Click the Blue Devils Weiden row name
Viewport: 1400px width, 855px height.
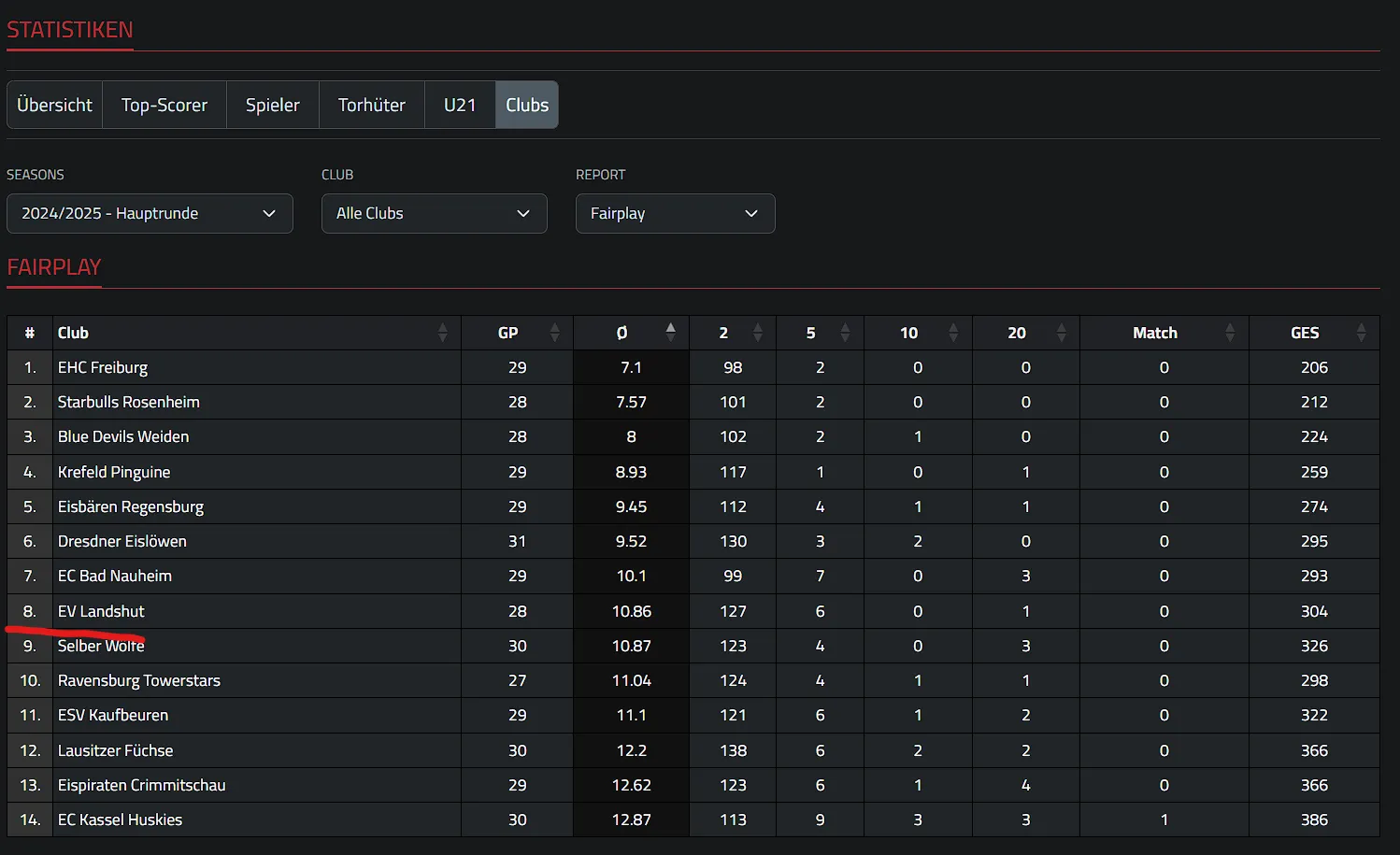tap(123, 436)
